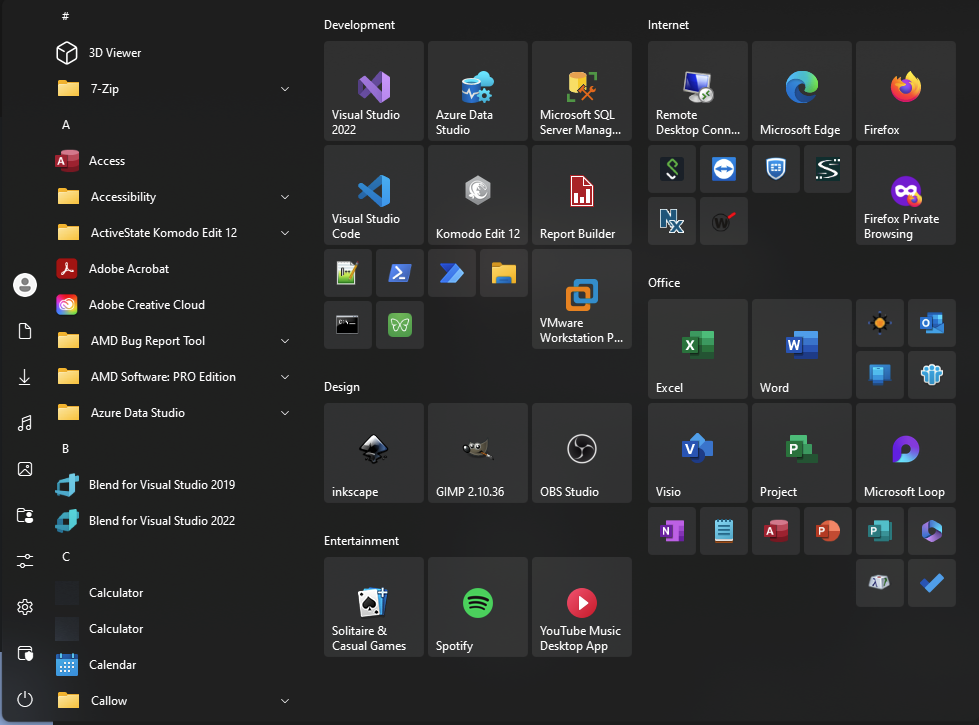Open the Visual Studio Code tile
Screen dimensions: 979x725
coord(374,195)
